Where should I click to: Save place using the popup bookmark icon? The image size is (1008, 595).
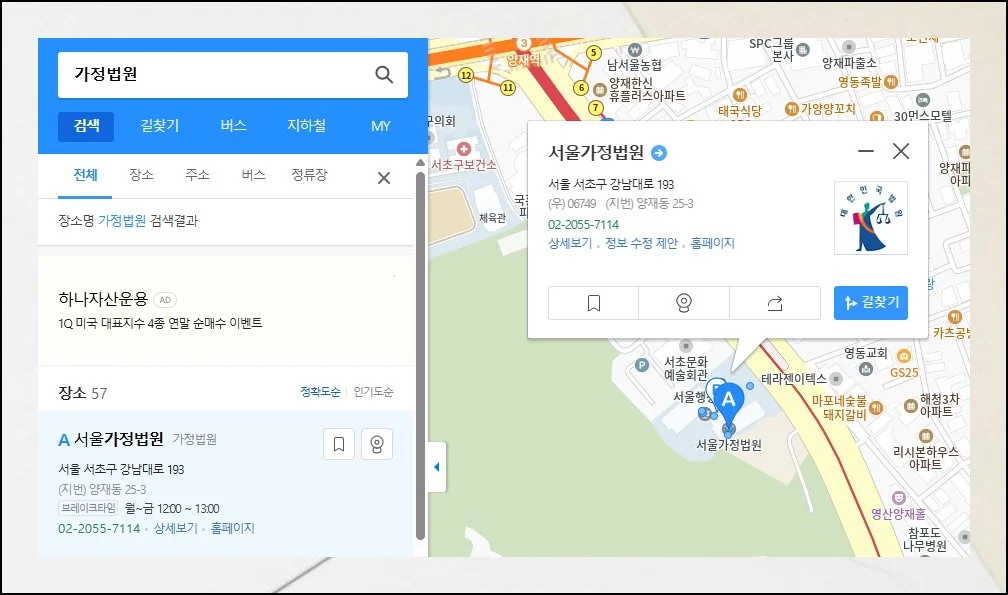(594, 303)
